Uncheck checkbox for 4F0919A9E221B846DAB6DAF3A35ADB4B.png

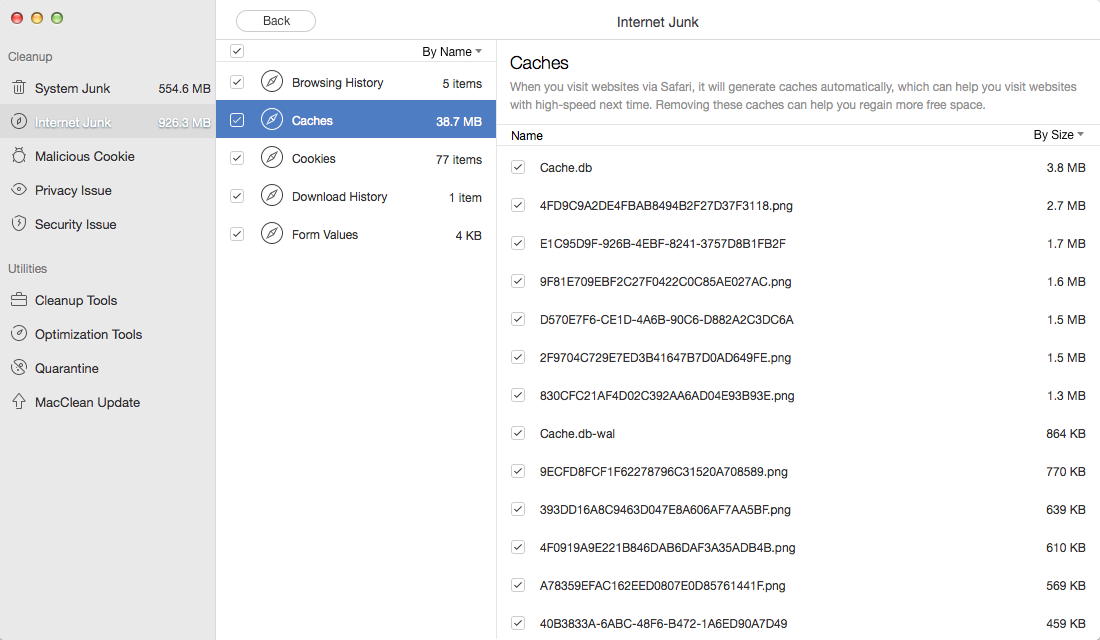point(518,547)
